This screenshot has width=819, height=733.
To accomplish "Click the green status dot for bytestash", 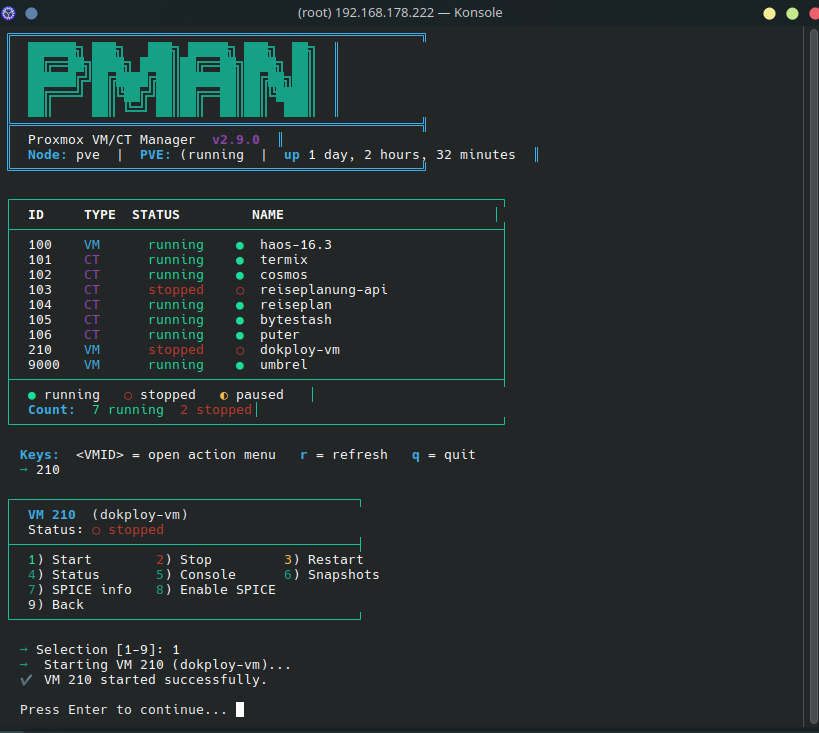I will pyautogui.click(x=240, y=321).
